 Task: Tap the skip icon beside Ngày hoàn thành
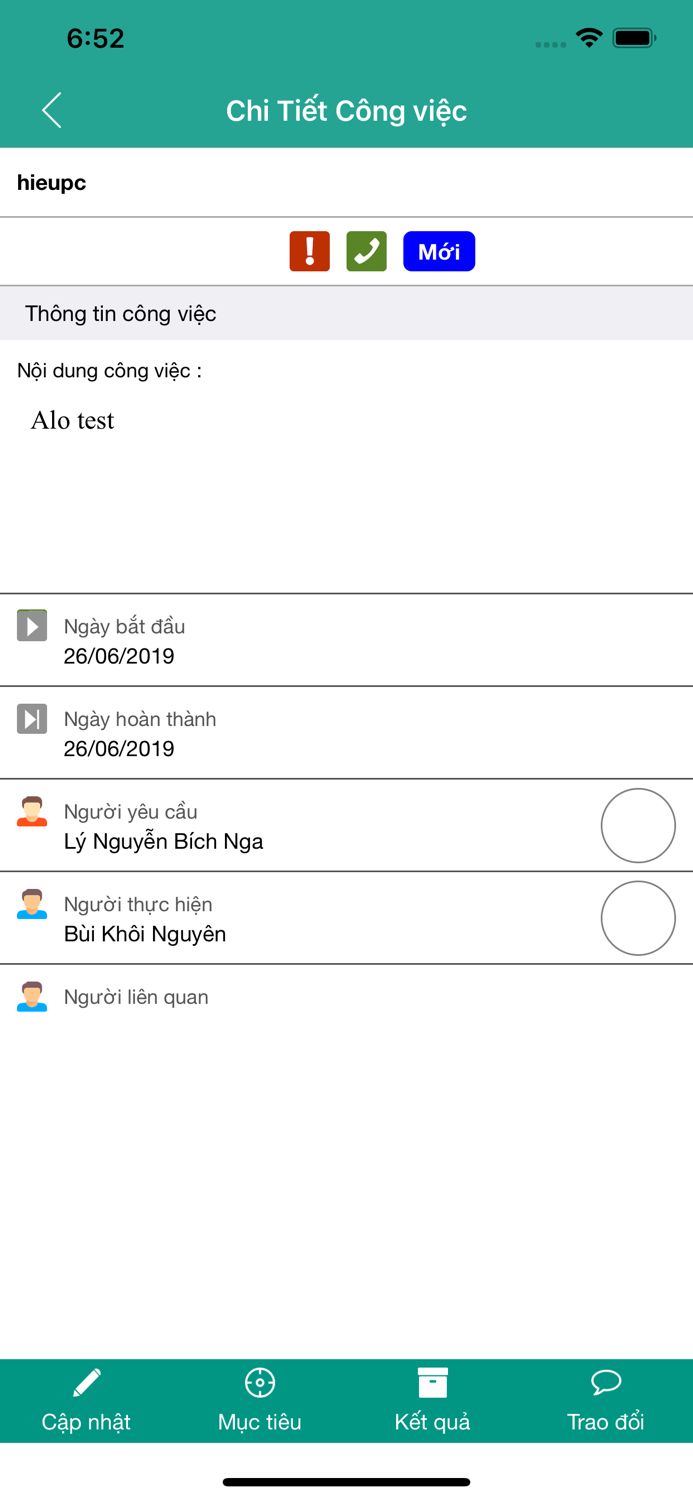(x=31, y=718)
